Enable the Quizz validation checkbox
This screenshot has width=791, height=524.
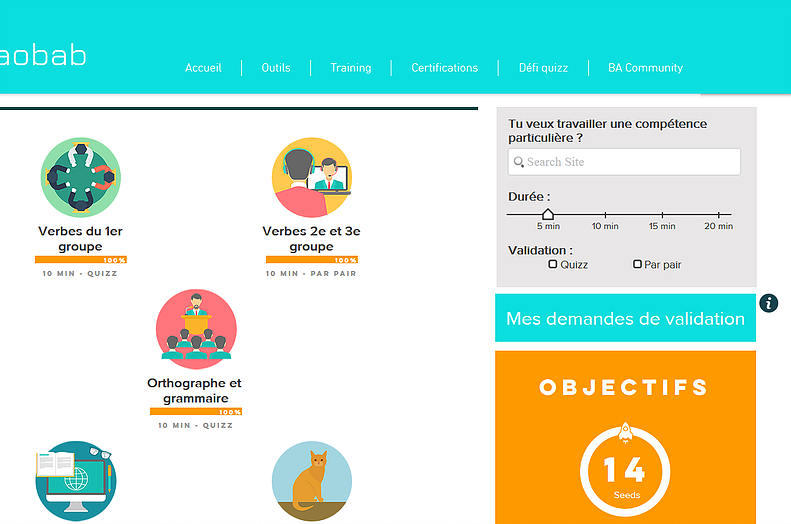coord(553,264)
